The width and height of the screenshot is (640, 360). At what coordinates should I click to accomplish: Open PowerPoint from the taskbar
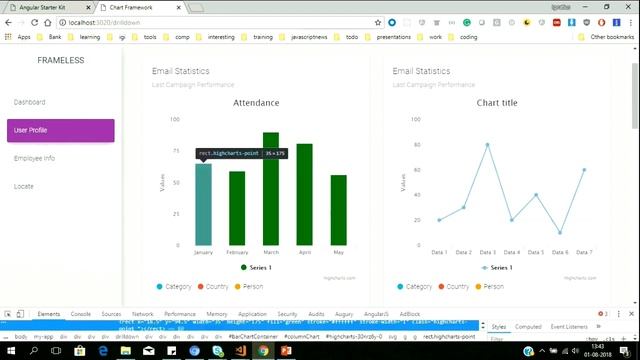point(286,351)
